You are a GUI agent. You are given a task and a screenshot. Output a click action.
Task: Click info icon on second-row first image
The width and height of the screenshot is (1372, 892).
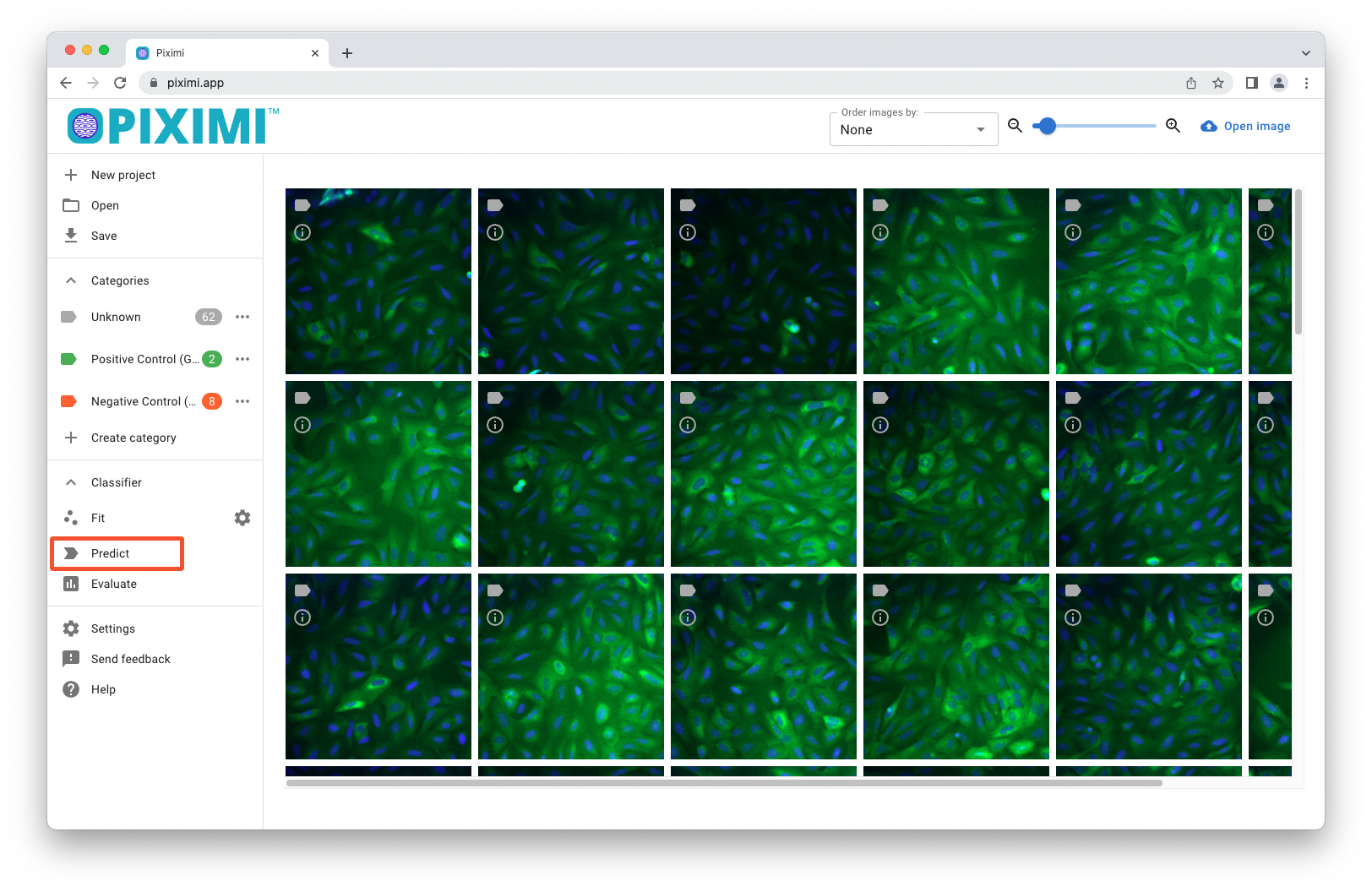pos(302,425)
